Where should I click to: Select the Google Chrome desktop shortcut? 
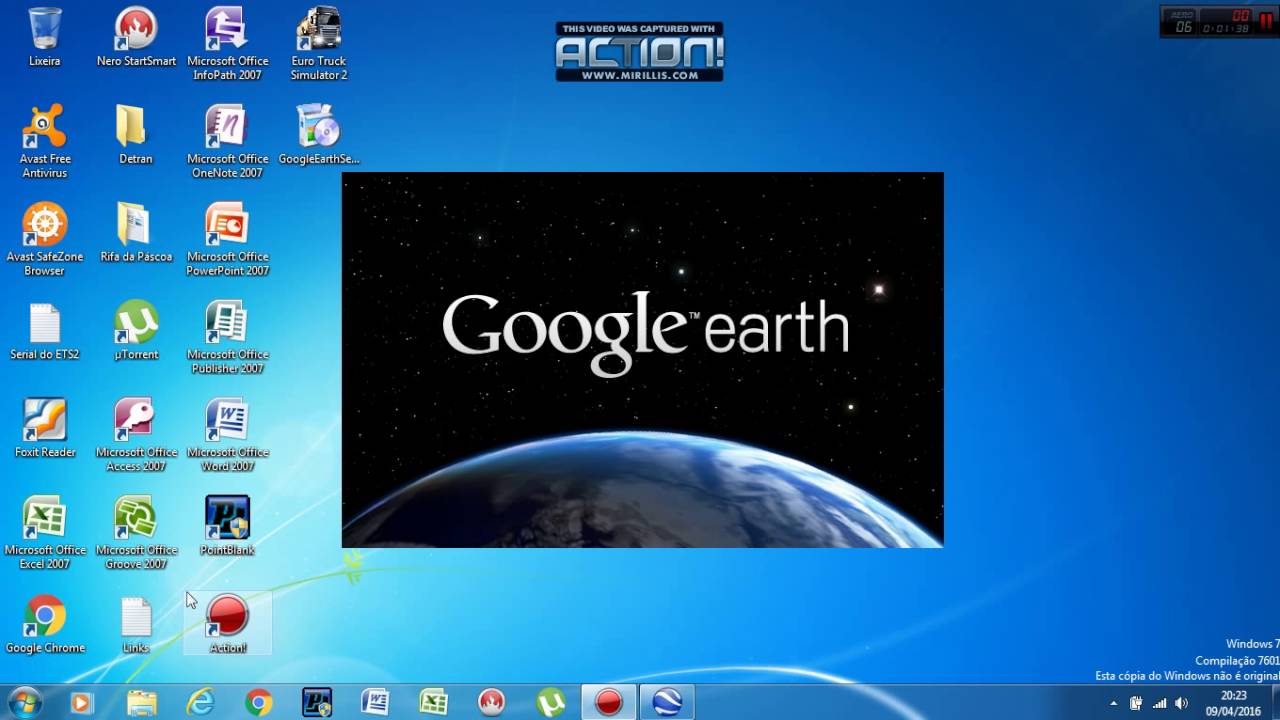tap(45, 625)
